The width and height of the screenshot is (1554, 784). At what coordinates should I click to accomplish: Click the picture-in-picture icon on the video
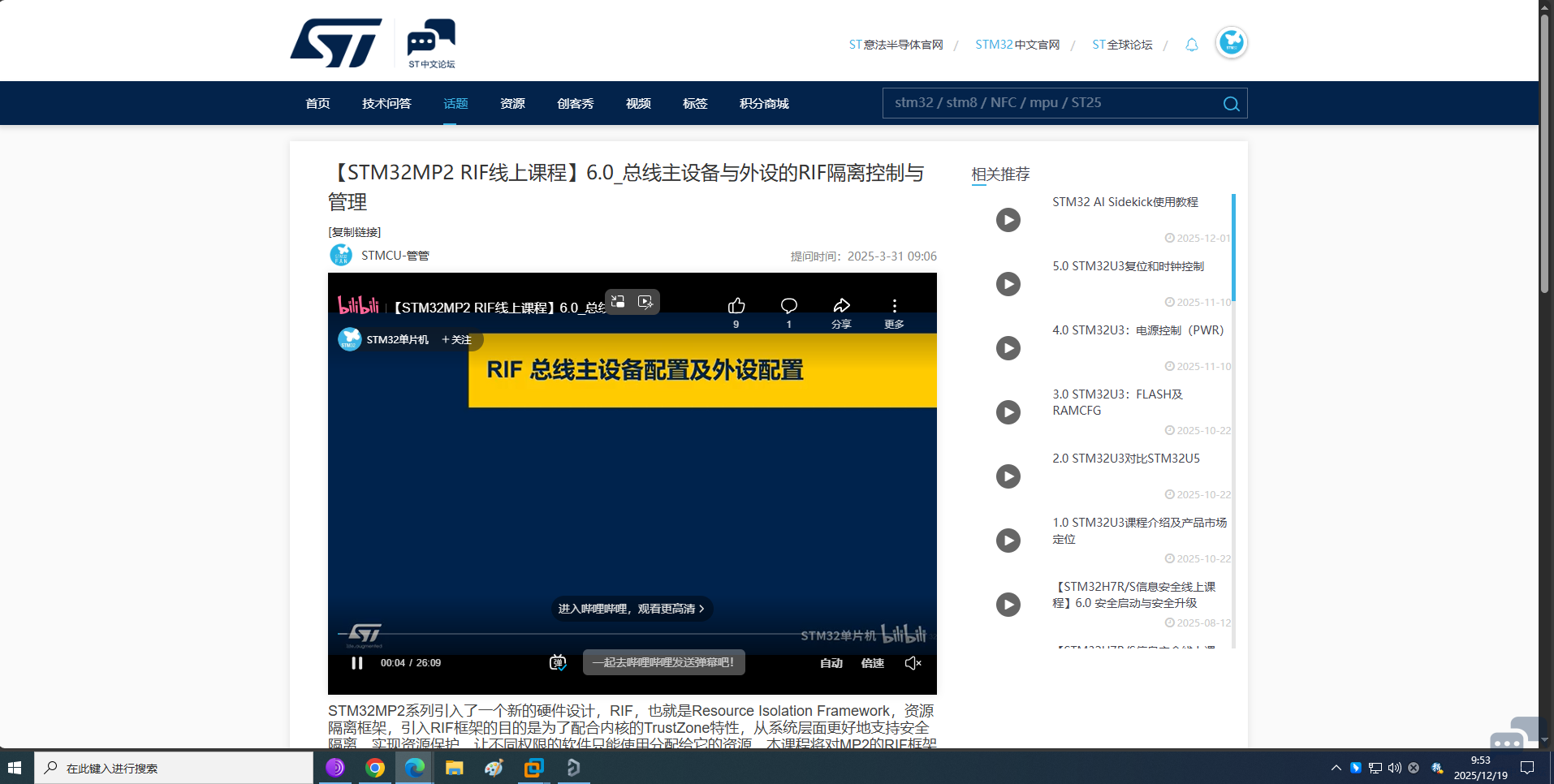tap(619, 302)
